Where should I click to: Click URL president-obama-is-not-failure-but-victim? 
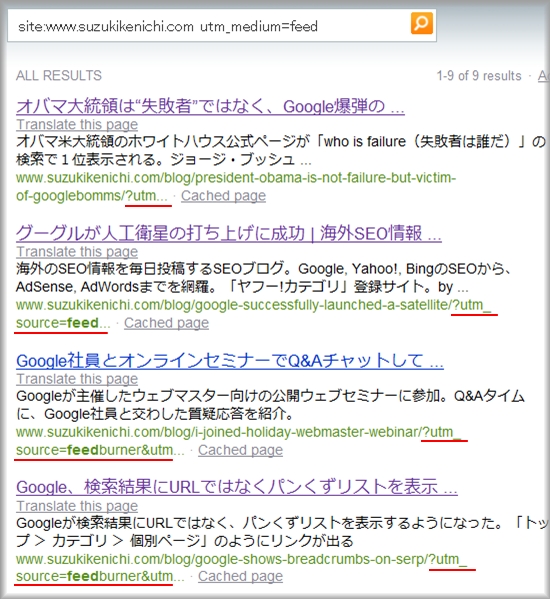236,187
